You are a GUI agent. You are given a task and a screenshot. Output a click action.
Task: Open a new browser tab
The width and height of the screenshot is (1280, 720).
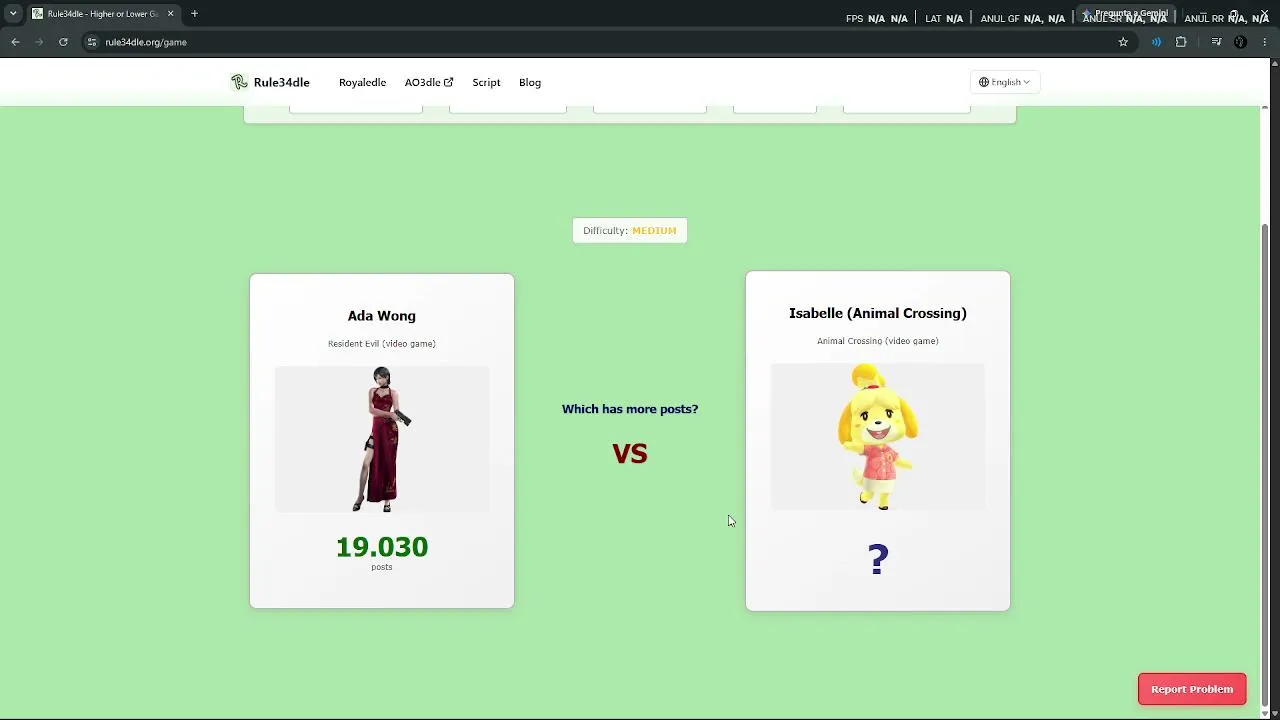click(194, 14)
